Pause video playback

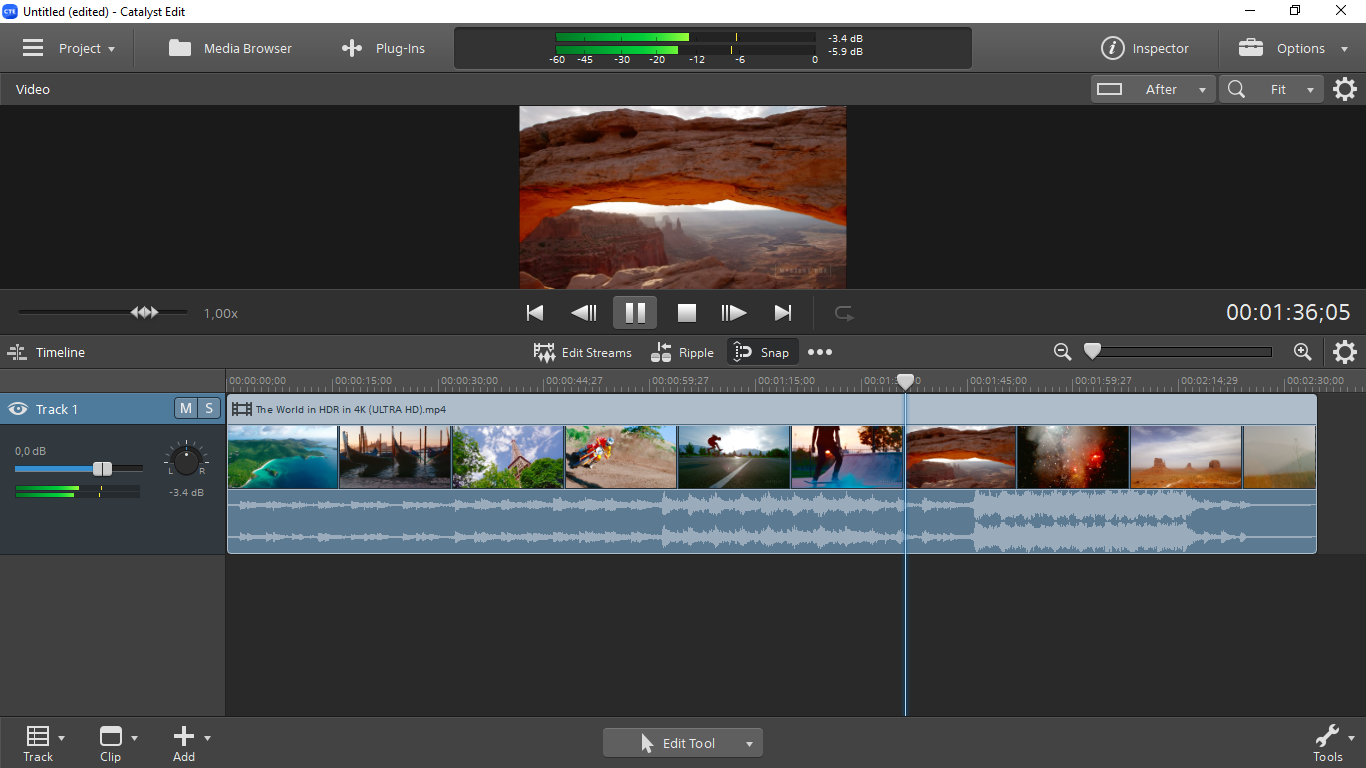tap(635, 313)
